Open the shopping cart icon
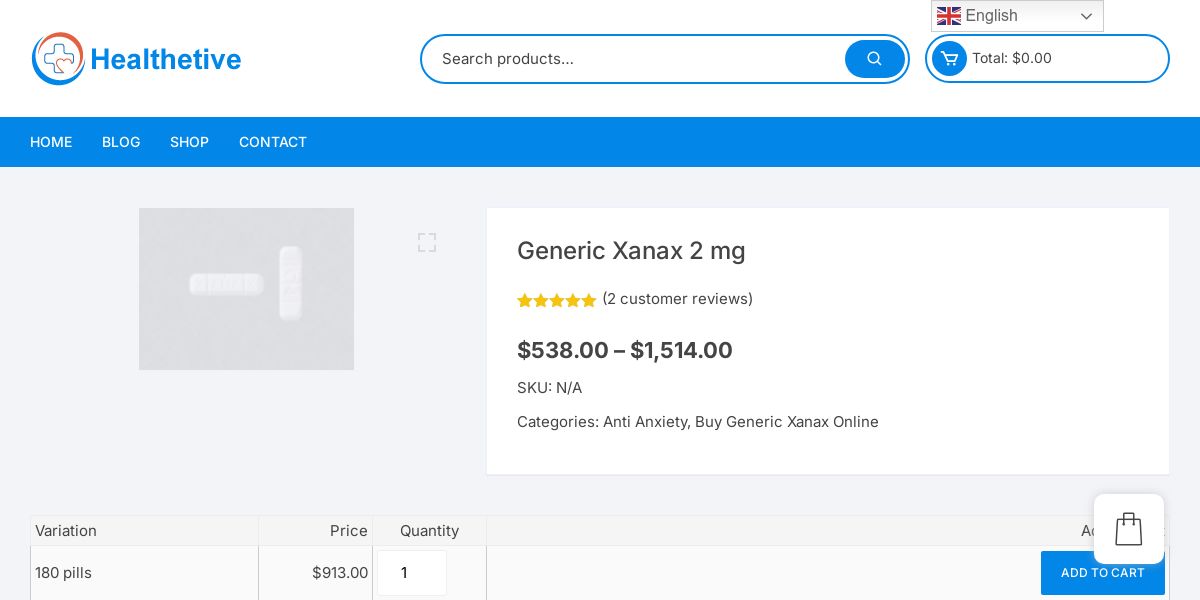 (x=949, y=58)
